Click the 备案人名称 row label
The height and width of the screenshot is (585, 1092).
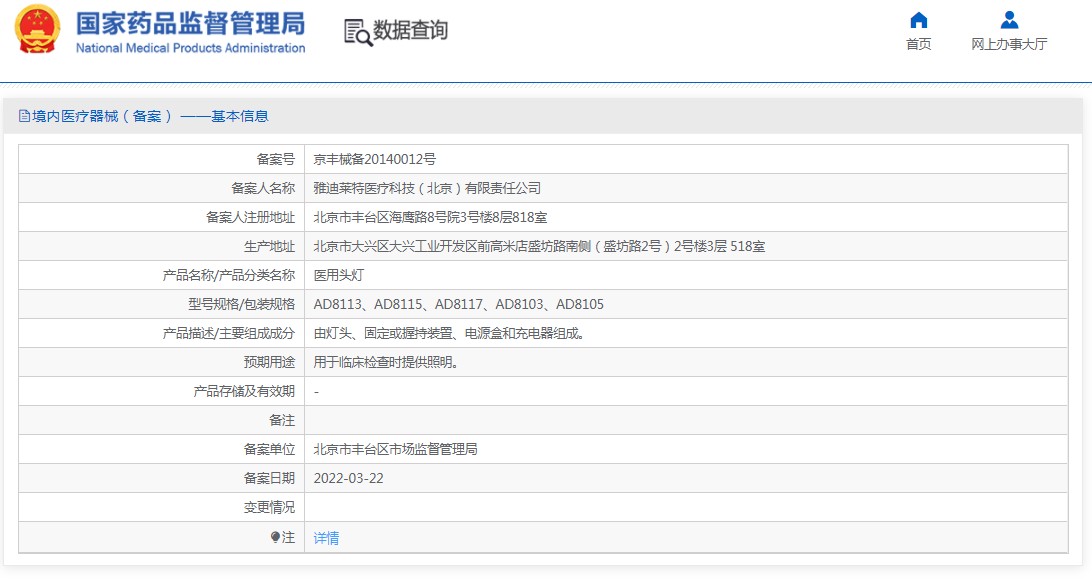263,188
